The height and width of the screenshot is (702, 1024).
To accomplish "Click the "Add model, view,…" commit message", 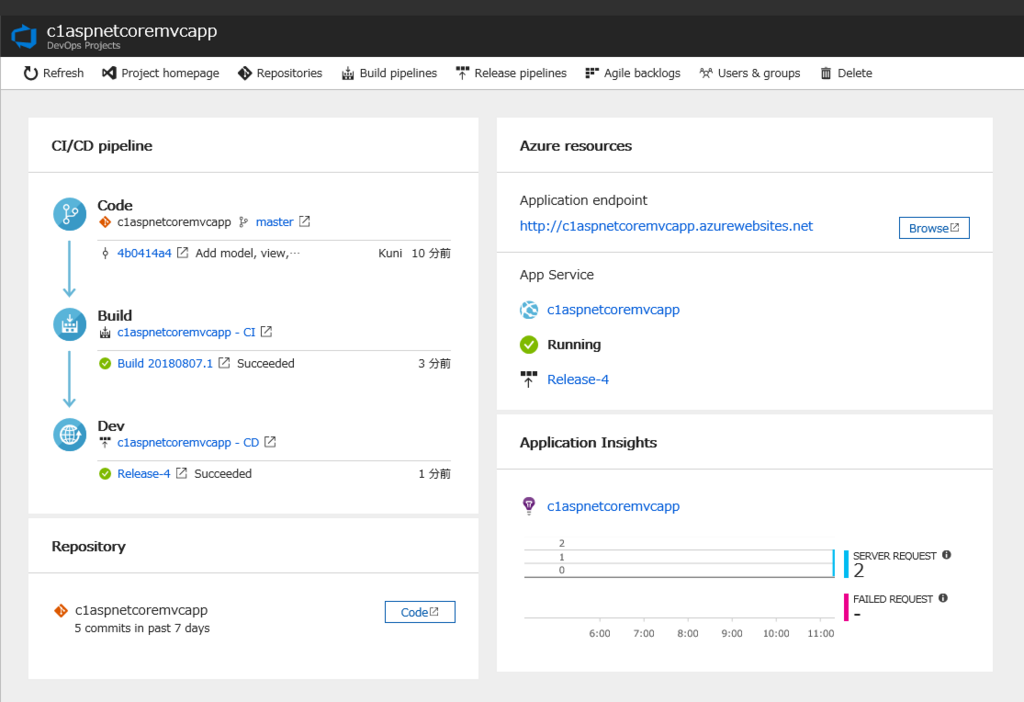I will coord(248,253).
